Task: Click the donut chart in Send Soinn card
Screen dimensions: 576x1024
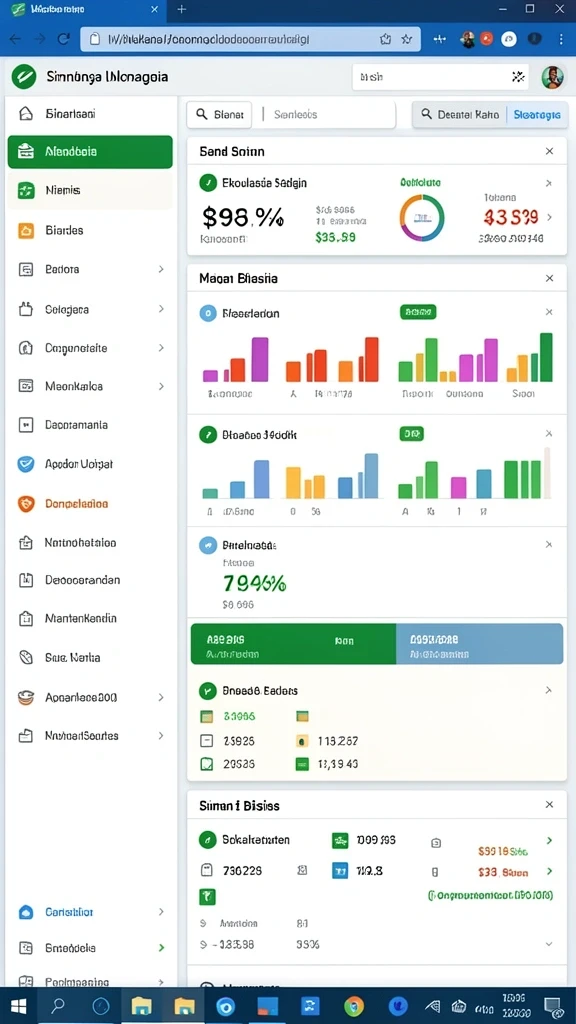Action: (x=422, y=218)
